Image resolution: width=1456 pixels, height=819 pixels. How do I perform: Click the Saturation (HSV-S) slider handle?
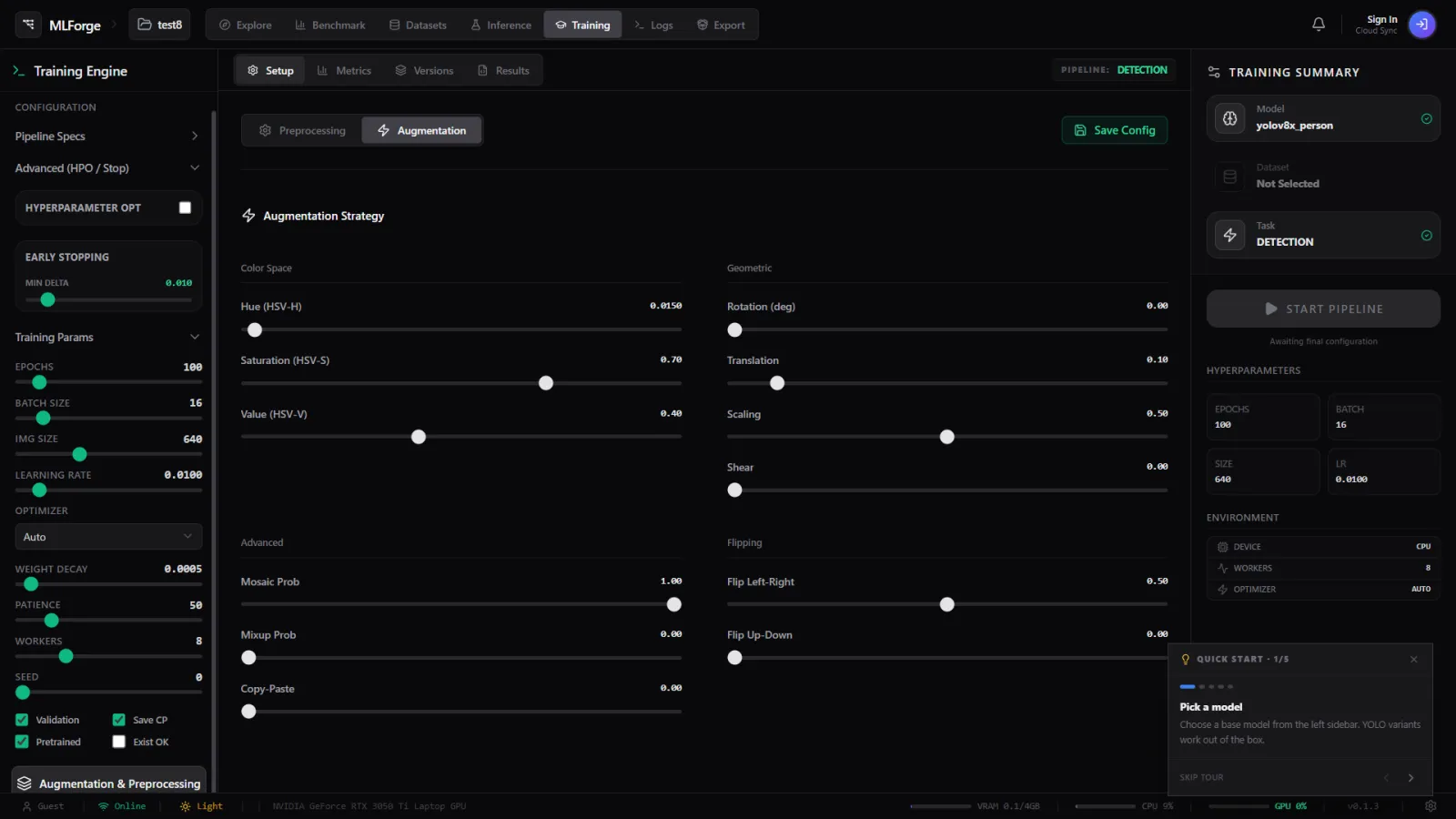(x=546, y=383)
